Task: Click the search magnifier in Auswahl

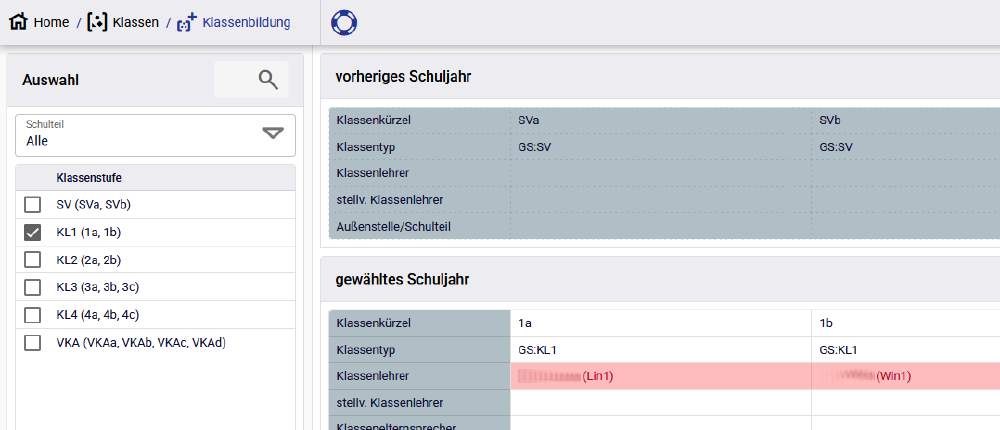Action: point(267,80)
